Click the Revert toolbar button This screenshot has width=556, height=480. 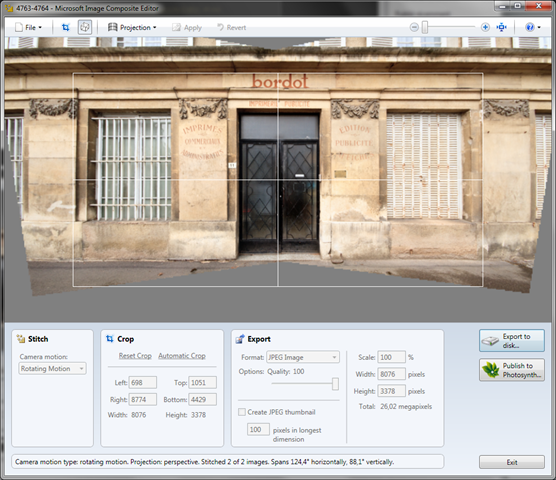coord(232,27)
